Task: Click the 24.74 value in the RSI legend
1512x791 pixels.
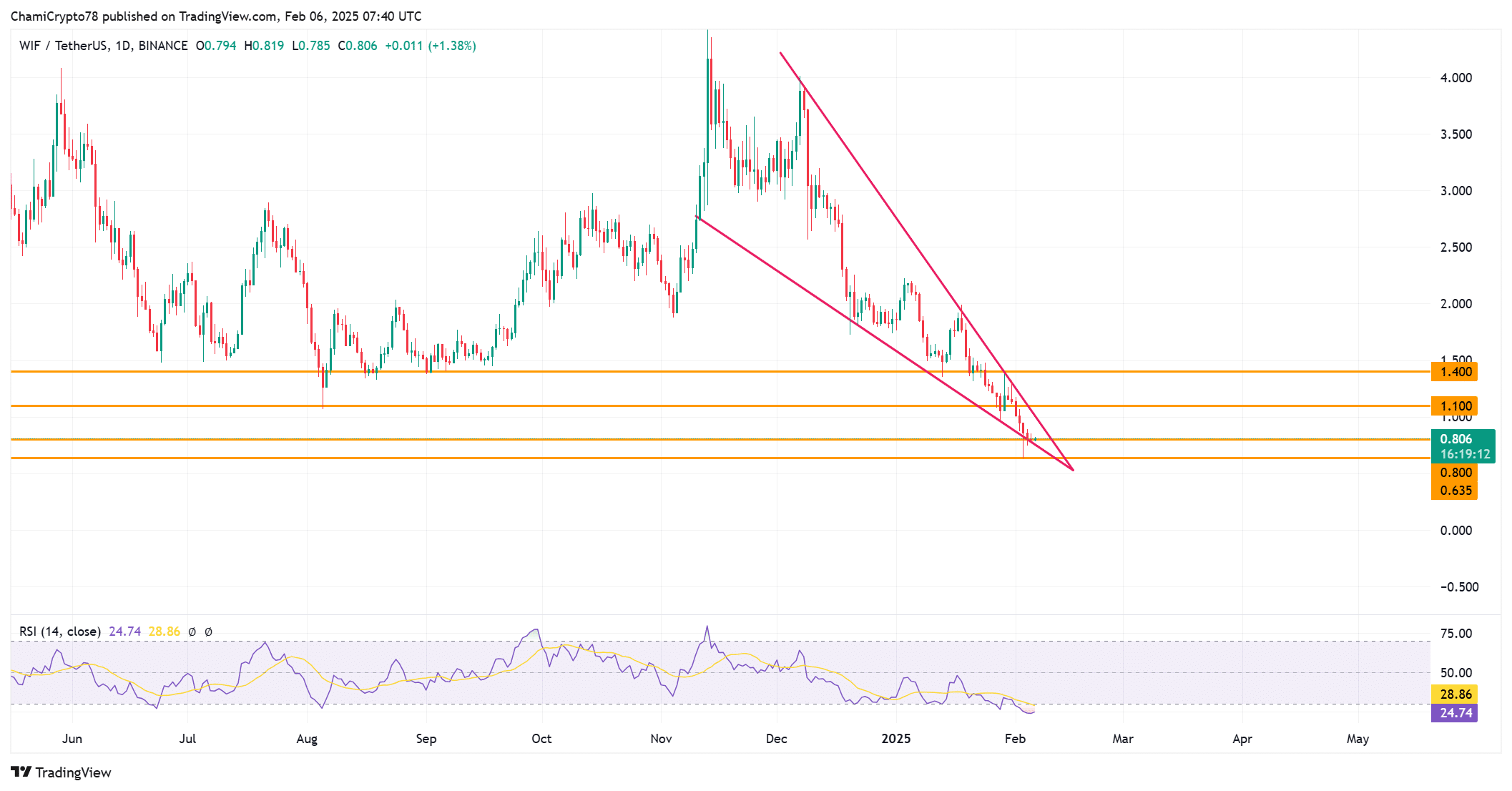Action: click(x=125, y=632)
